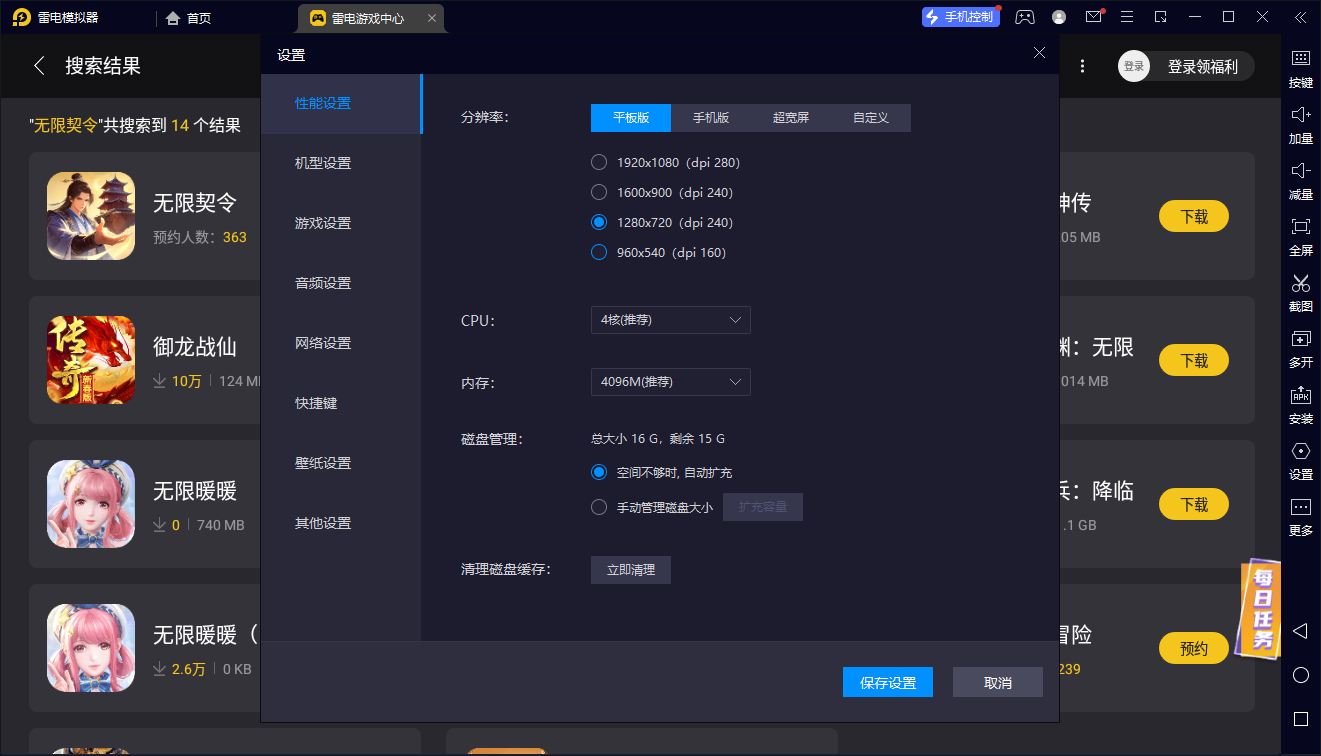Click 保存设置 to save settings
1321x756 pixels.
click(x=887, y=681)
